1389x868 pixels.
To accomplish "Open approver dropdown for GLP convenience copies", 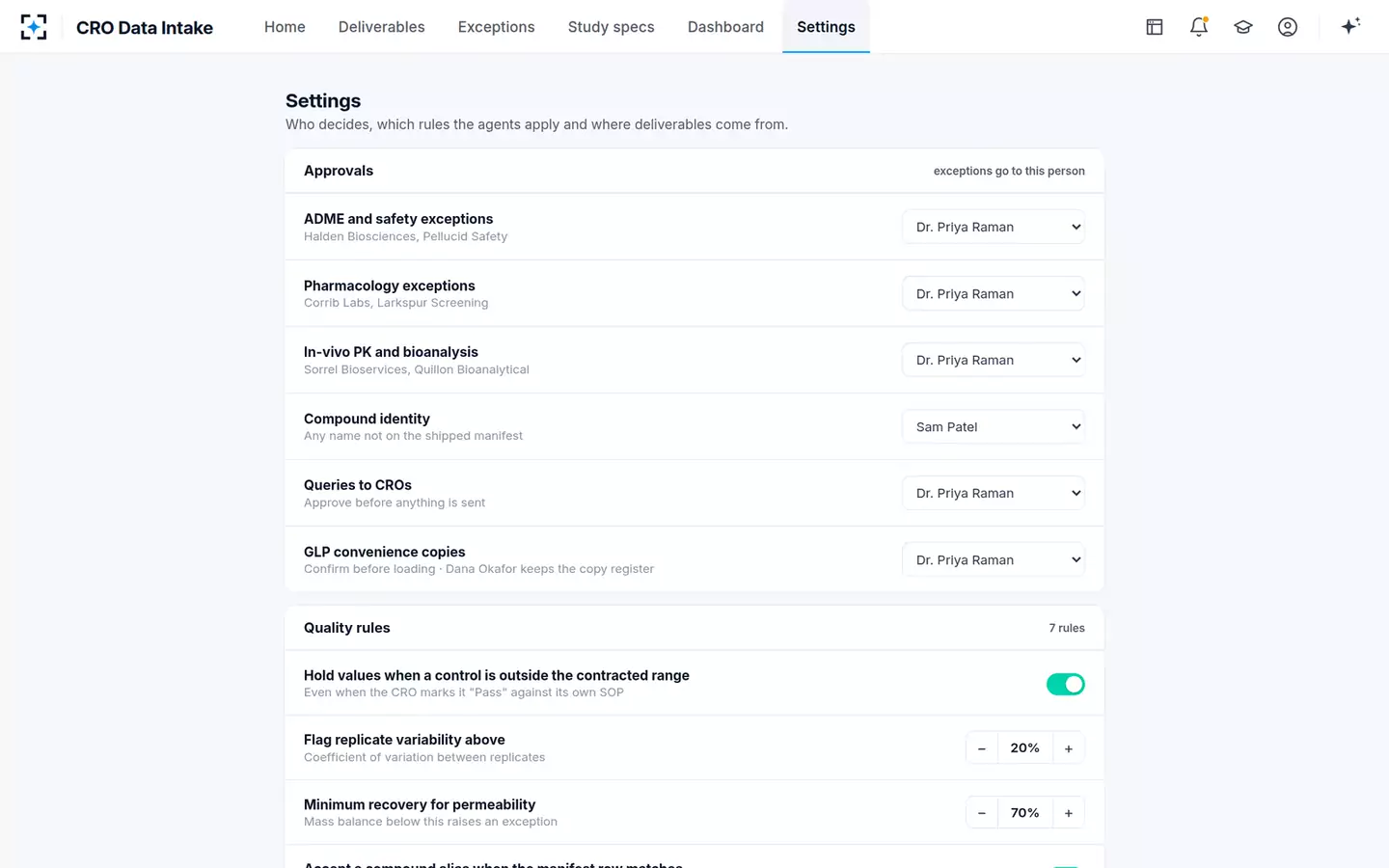I will click(x=994, y=559).
